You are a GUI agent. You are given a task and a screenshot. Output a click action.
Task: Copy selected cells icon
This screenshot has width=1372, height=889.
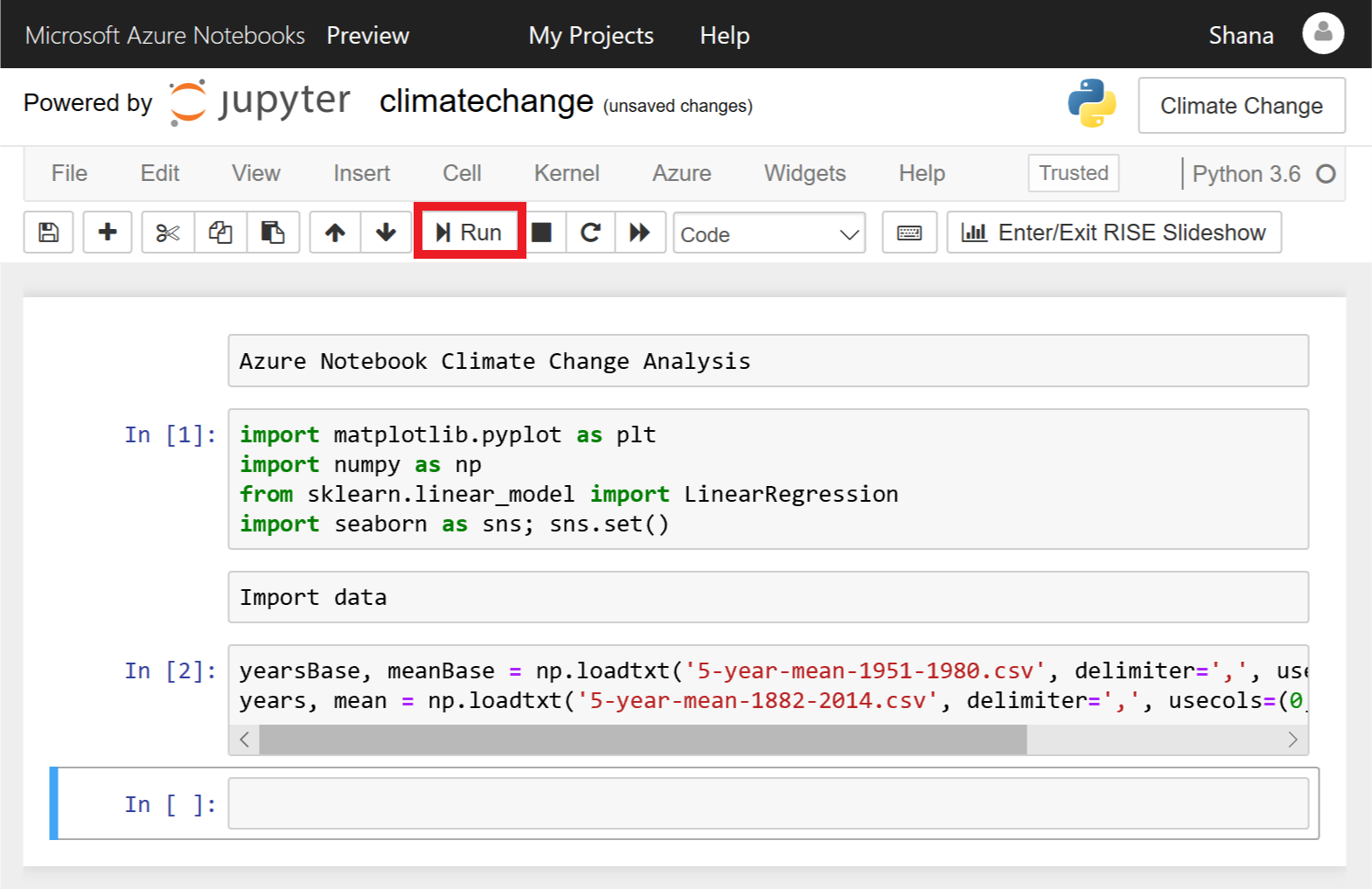(x=220, y=233)
